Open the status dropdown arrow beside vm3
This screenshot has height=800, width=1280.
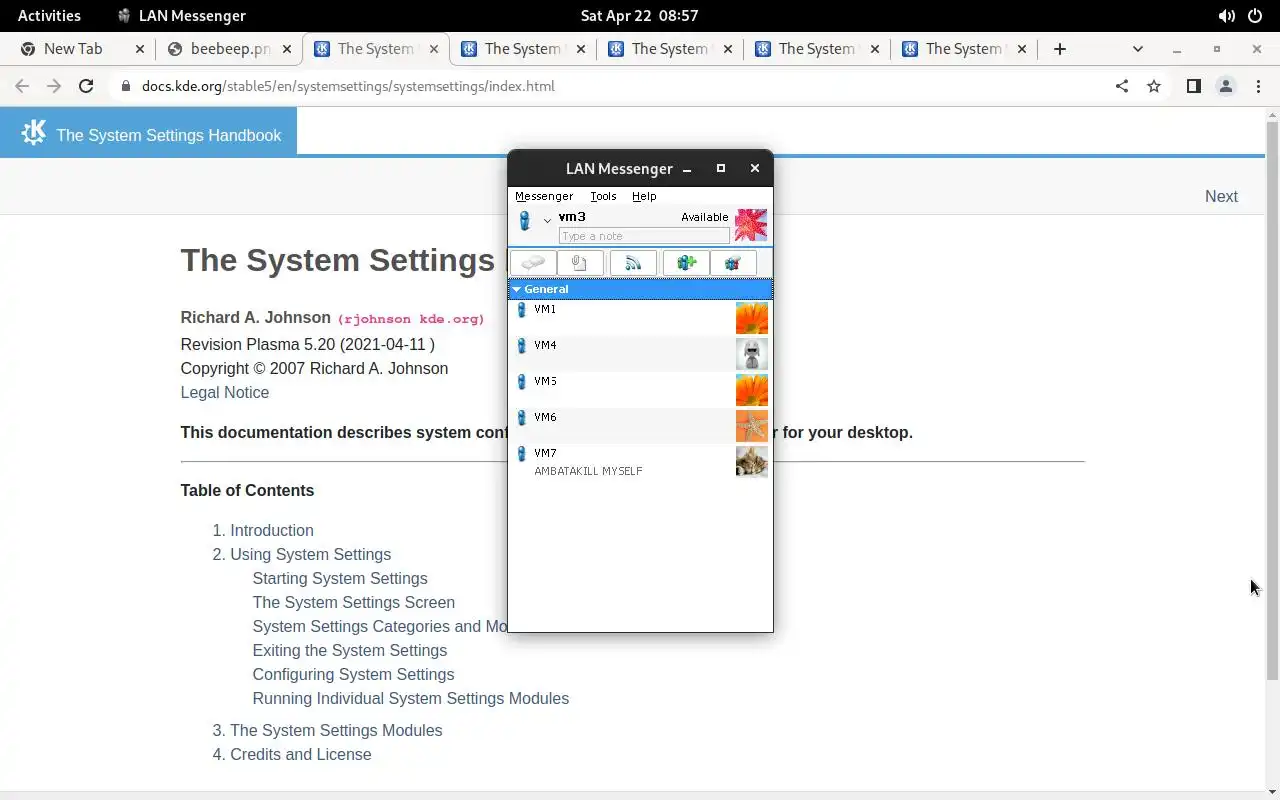(x=547, y=221)
